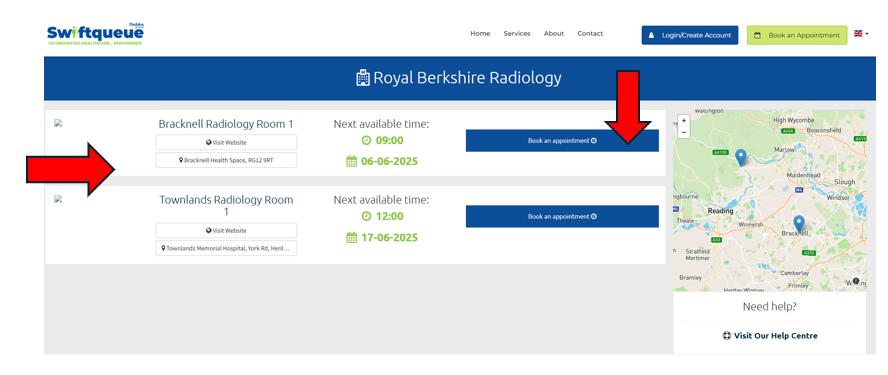Book an appointment at Townlands Radiology
The image size is (888, 375).
tap(562, 216)
